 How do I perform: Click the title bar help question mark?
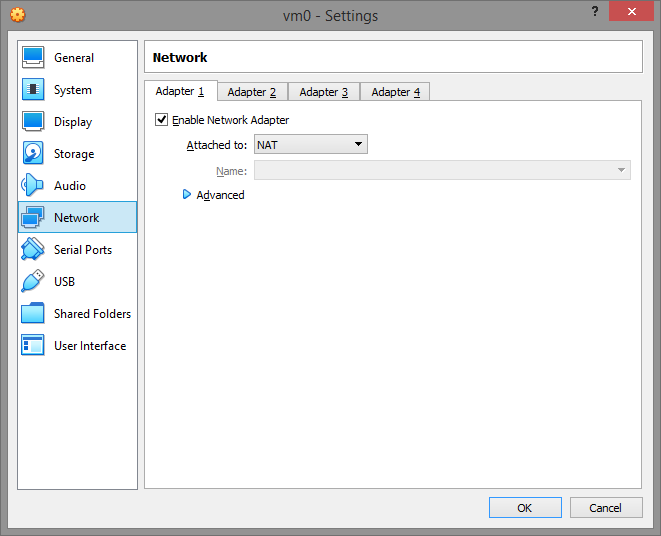pyautogui.click(x=596, y=12)
